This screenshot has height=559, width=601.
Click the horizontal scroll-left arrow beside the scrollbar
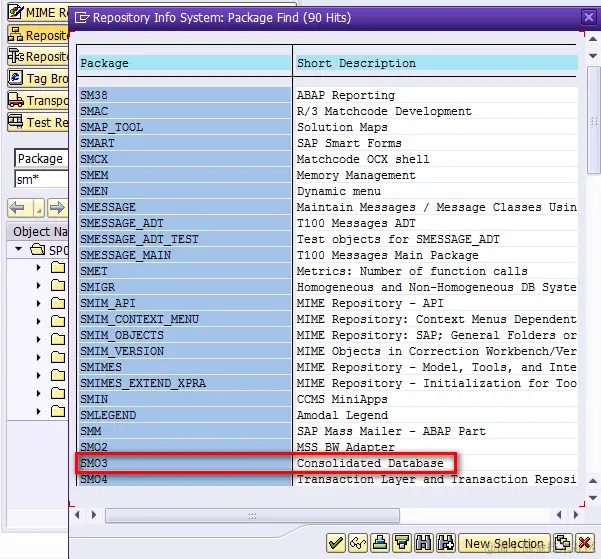(77, 515)
